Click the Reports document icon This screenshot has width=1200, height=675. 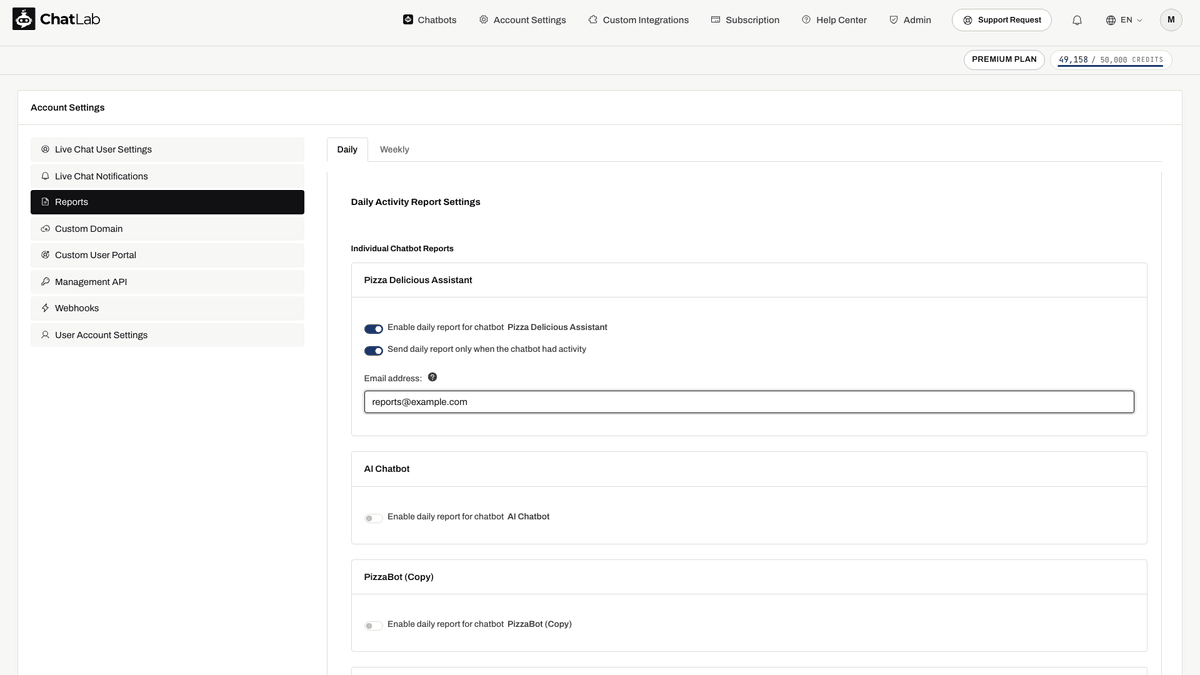click(45, 202)
